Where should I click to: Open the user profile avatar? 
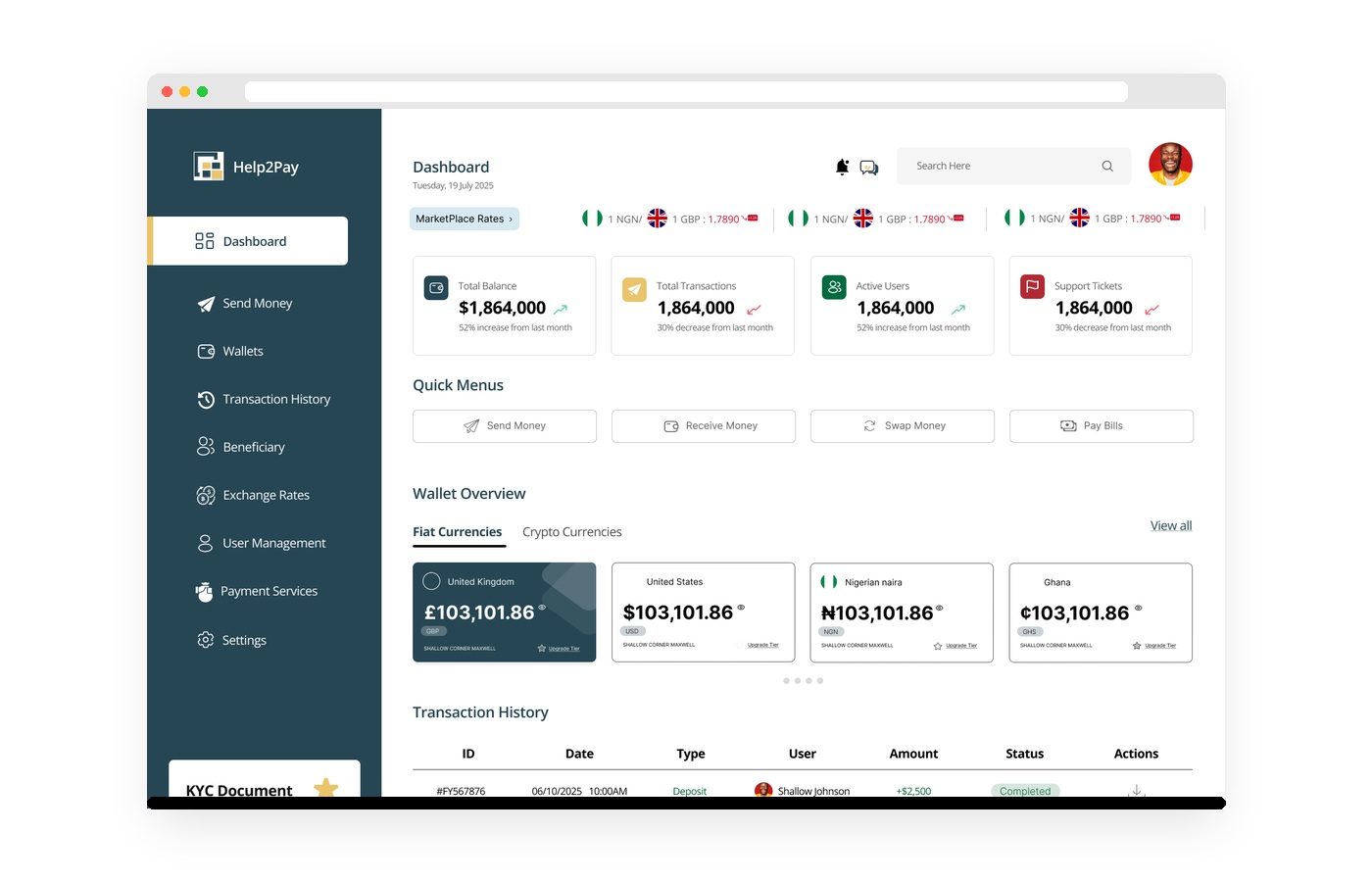pyautogui.click(x=1170, y=164)
